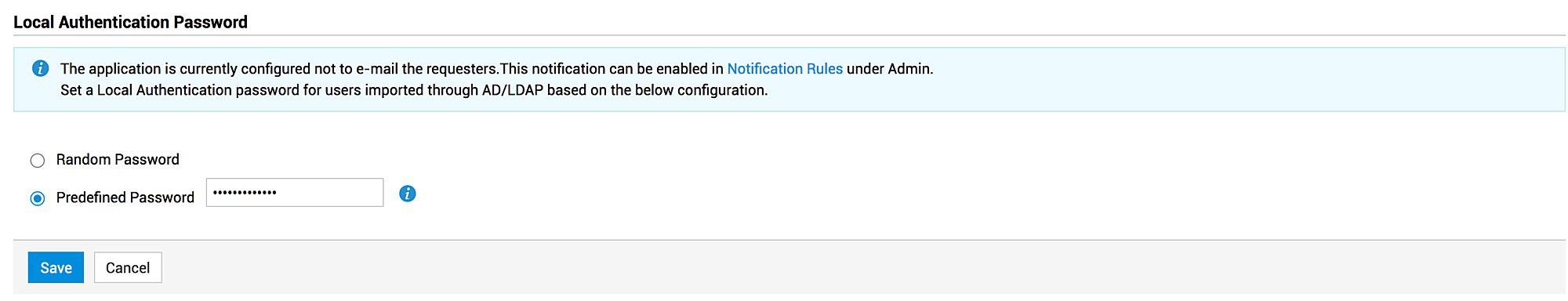Click the AD/LDAP imported users sentence
The width and height of the screenshot is (1568, 301).
click(x=414, y=90)
